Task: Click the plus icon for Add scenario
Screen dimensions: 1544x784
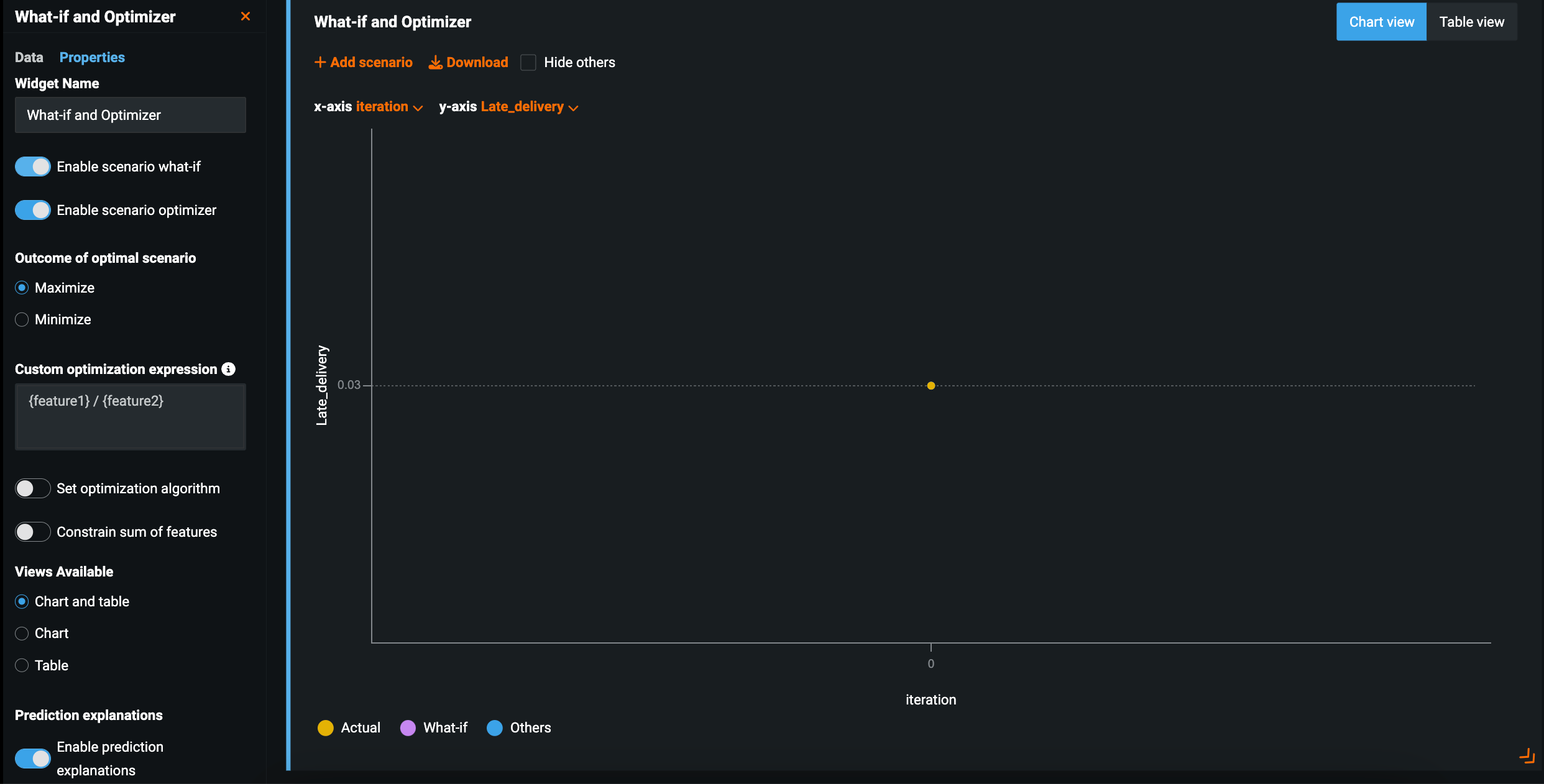Action: [320, 62]
